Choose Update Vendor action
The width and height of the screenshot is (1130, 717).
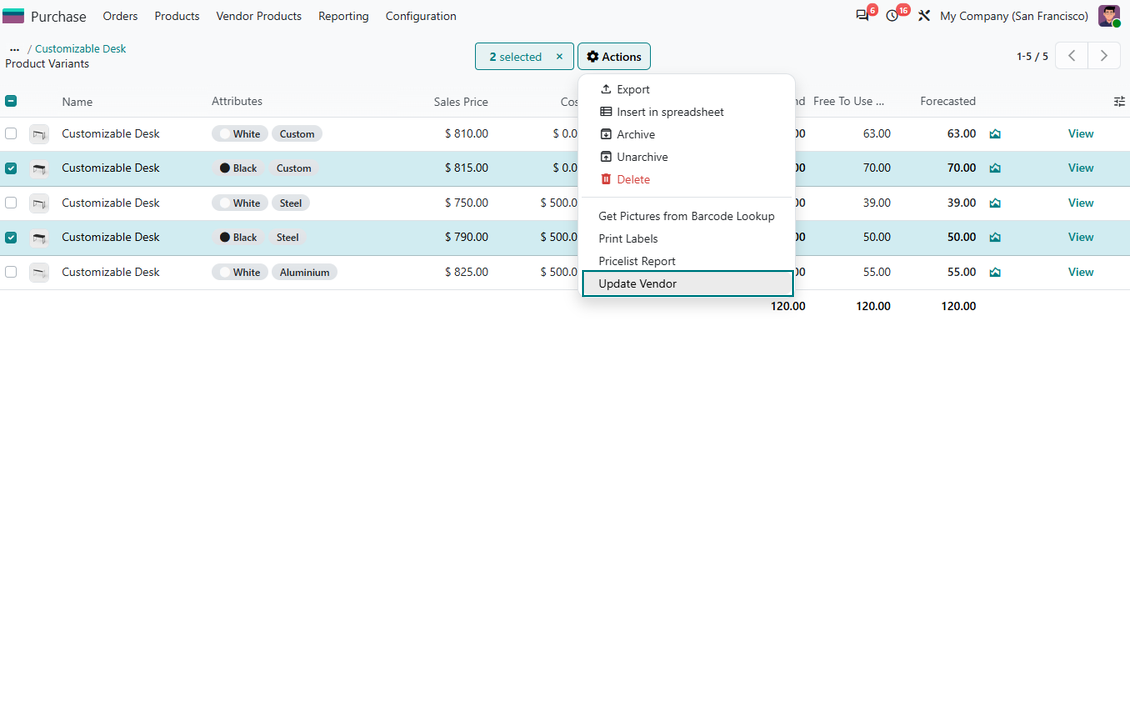point(688,283)
